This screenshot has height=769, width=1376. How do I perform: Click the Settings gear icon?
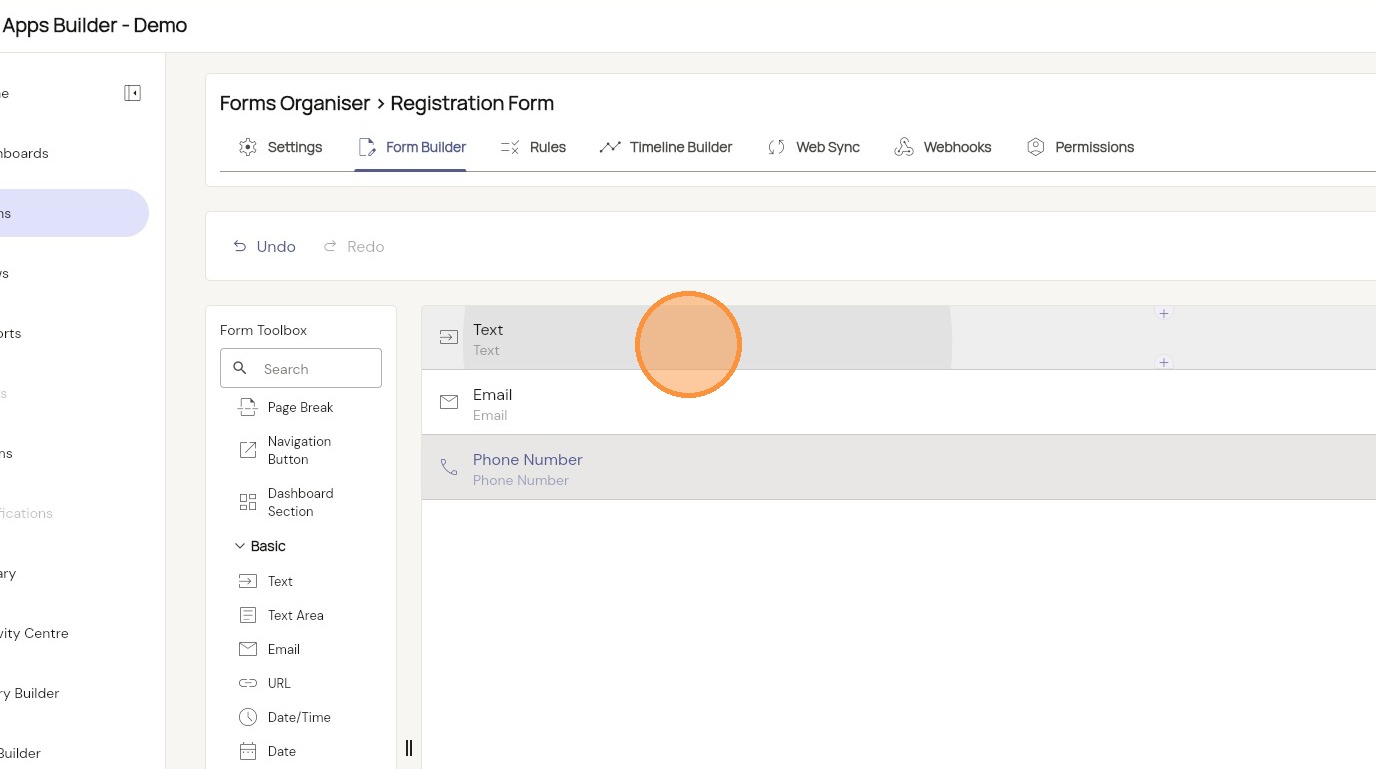tap(247, 147)
